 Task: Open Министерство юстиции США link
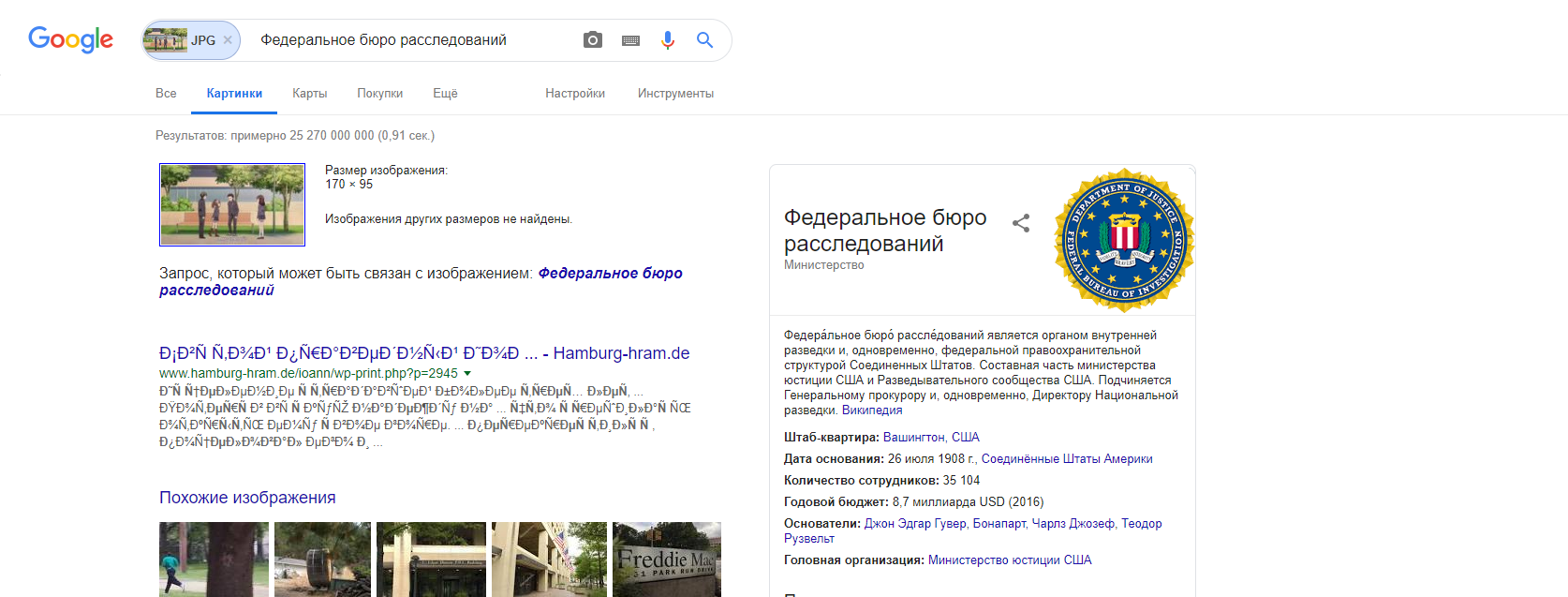(1010, 560)
